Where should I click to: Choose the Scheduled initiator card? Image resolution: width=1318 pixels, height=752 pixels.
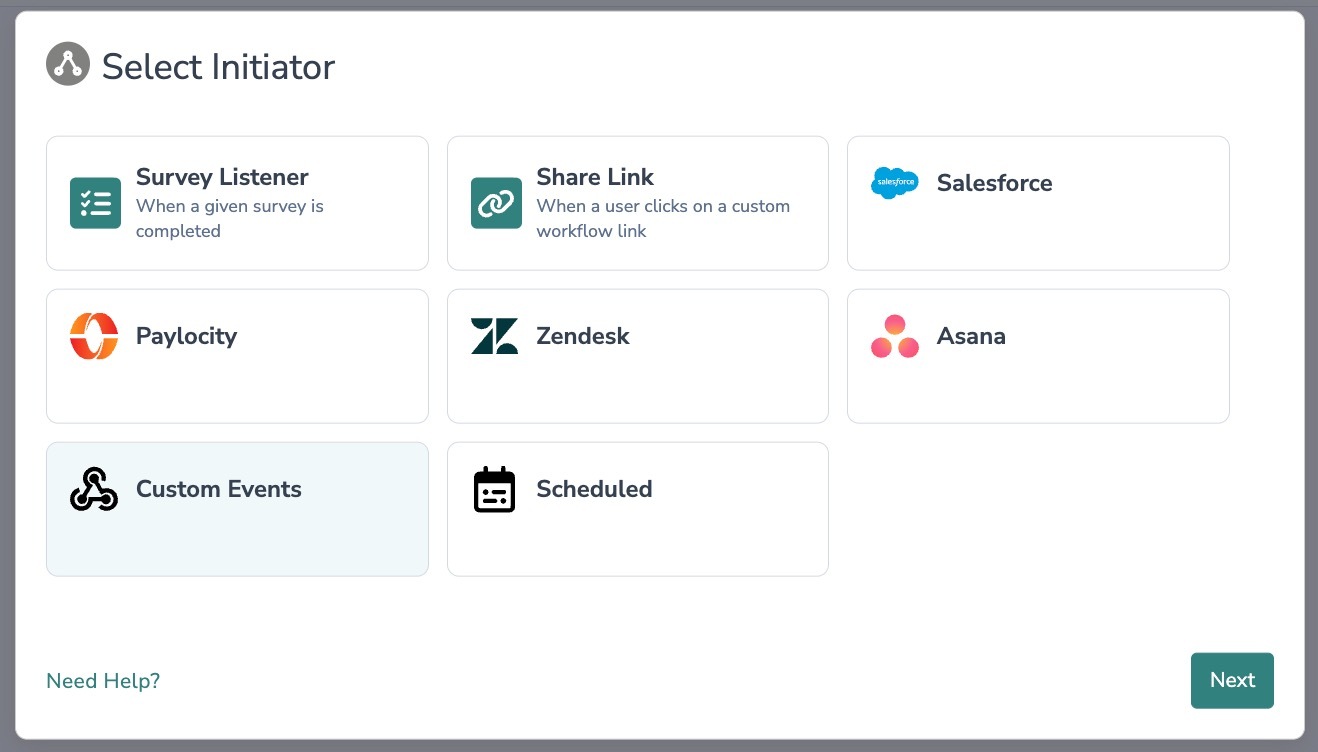[x=638, y=509]
